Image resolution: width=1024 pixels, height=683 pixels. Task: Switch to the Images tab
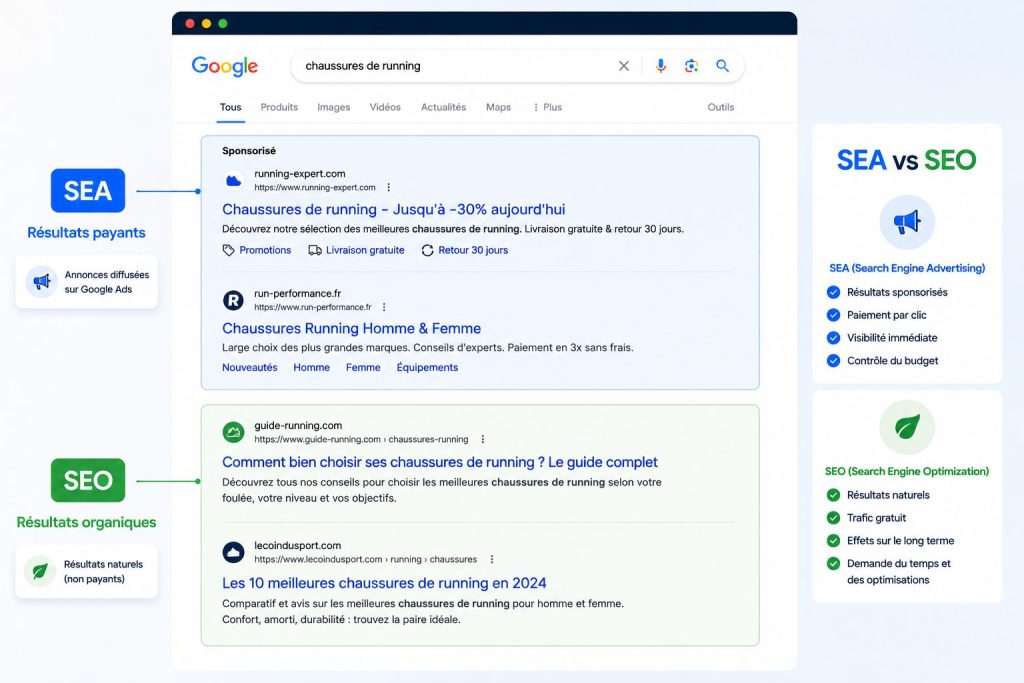tap(334, 107)
